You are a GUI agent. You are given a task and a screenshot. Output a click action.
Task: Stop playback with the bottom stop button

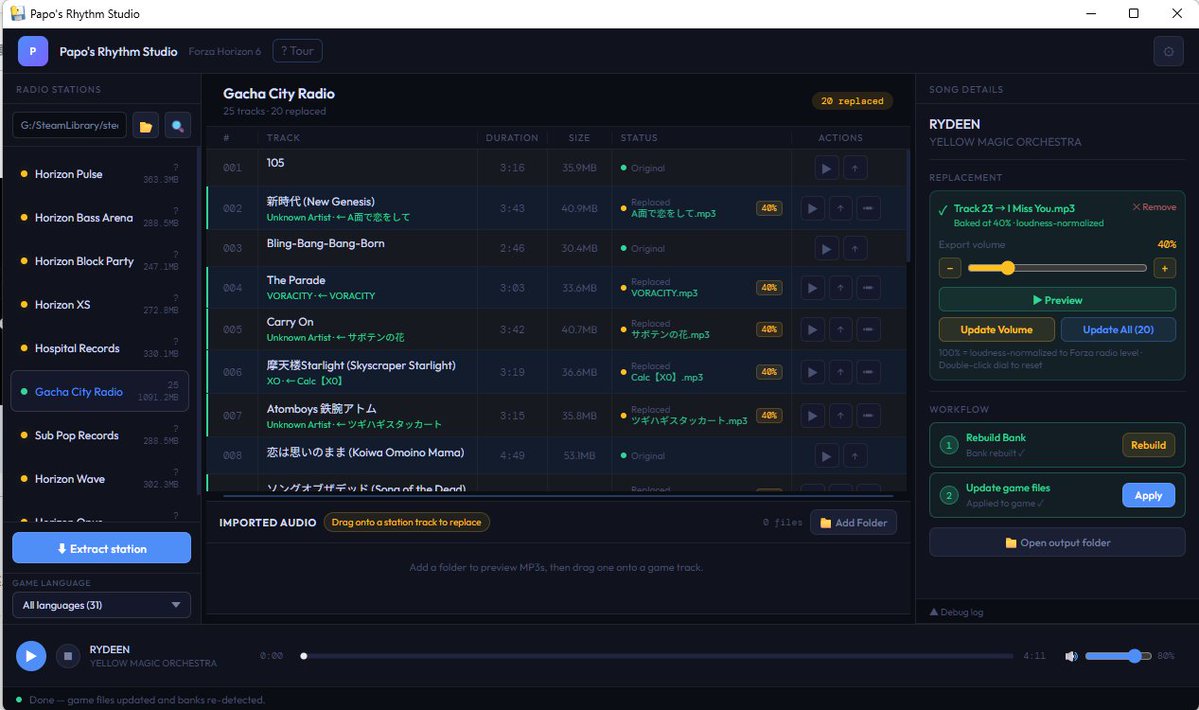(x=68, y=656)
